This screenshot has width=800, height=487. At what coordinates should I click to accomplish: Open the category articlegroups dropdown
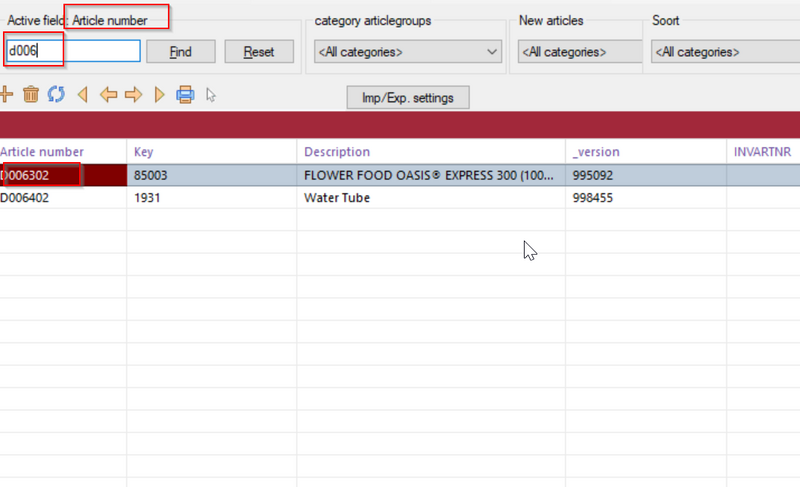pos(407,52)
